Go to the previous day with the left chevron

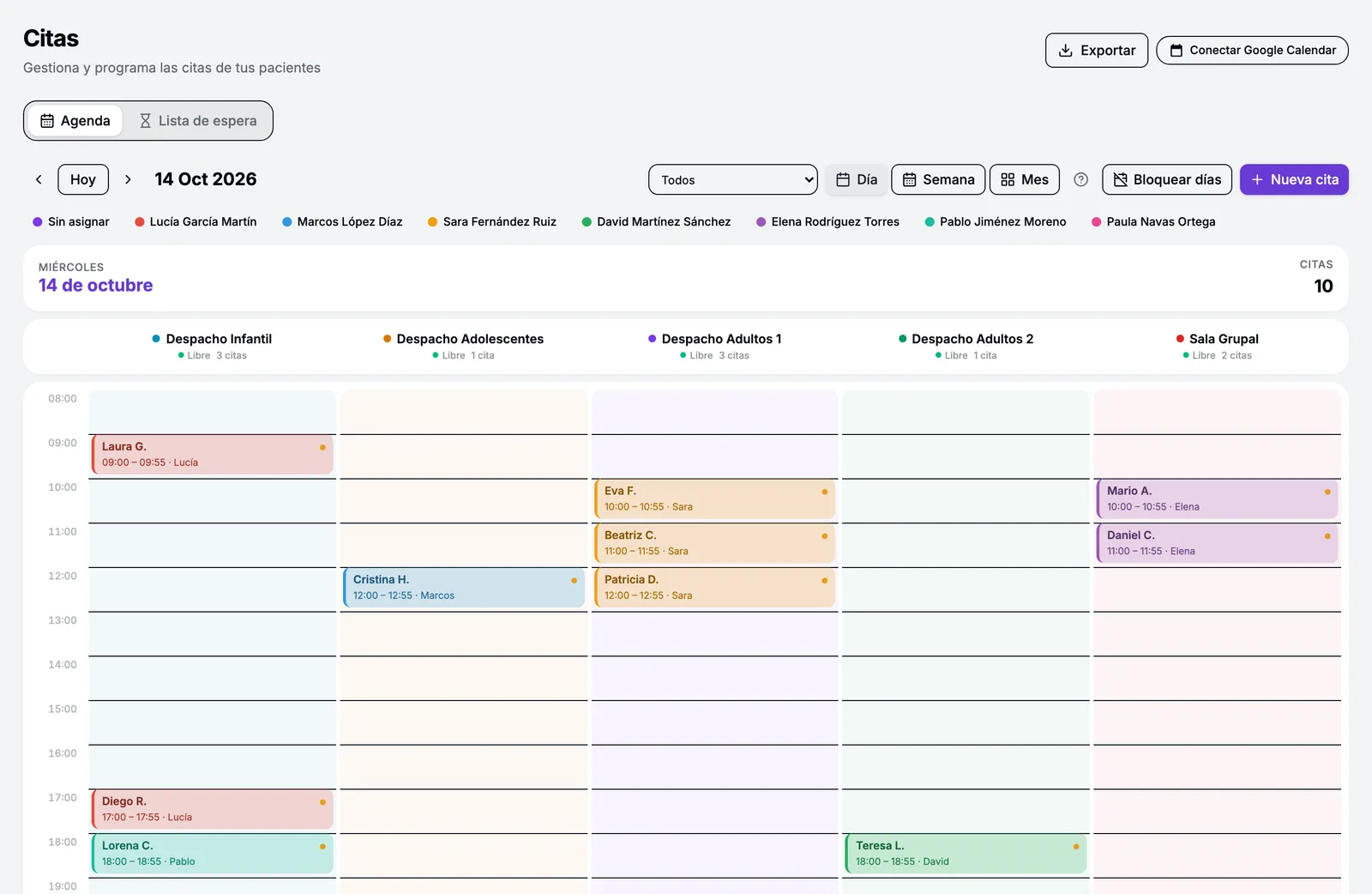(x=39, y=179)
